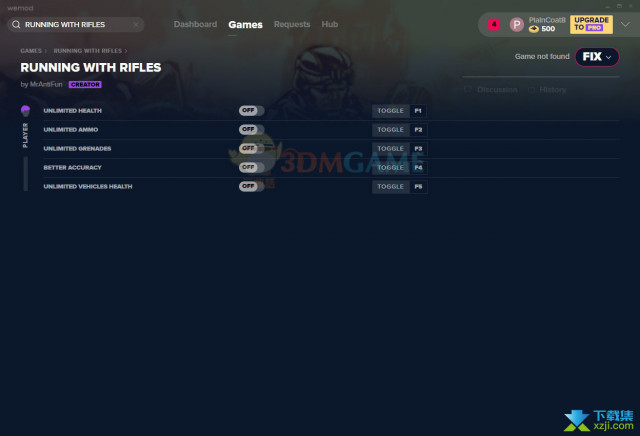
Task: Click the F5 hotkey box
Action: tap(418, 187)
